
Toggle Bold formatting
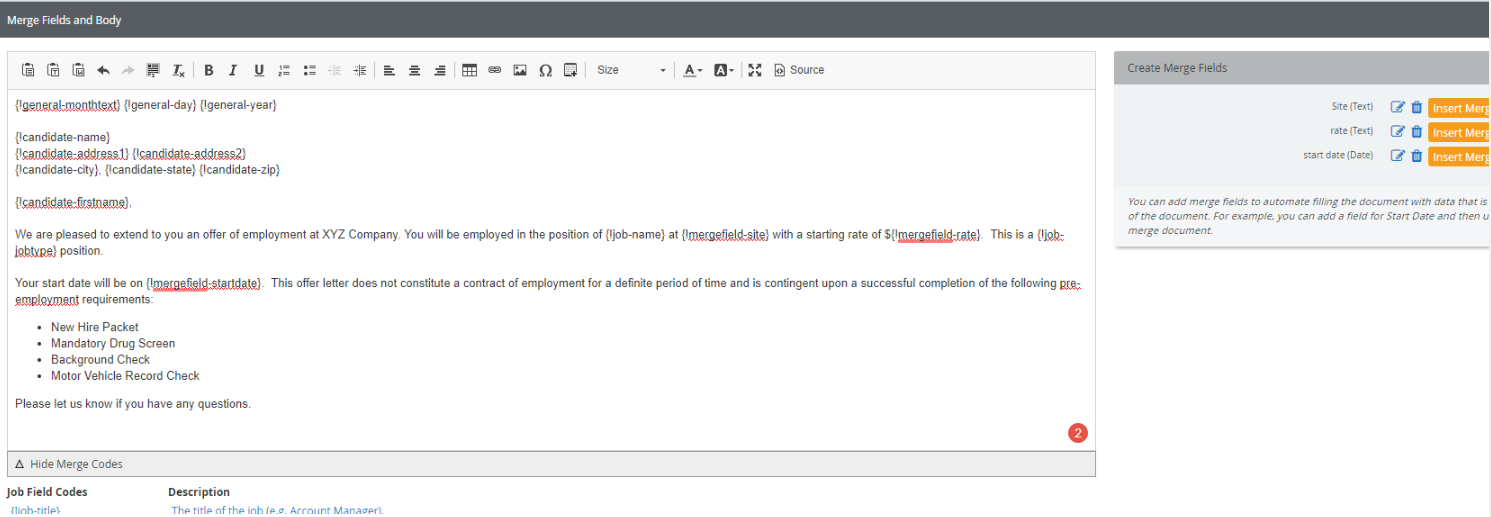(x=209, y=70)
